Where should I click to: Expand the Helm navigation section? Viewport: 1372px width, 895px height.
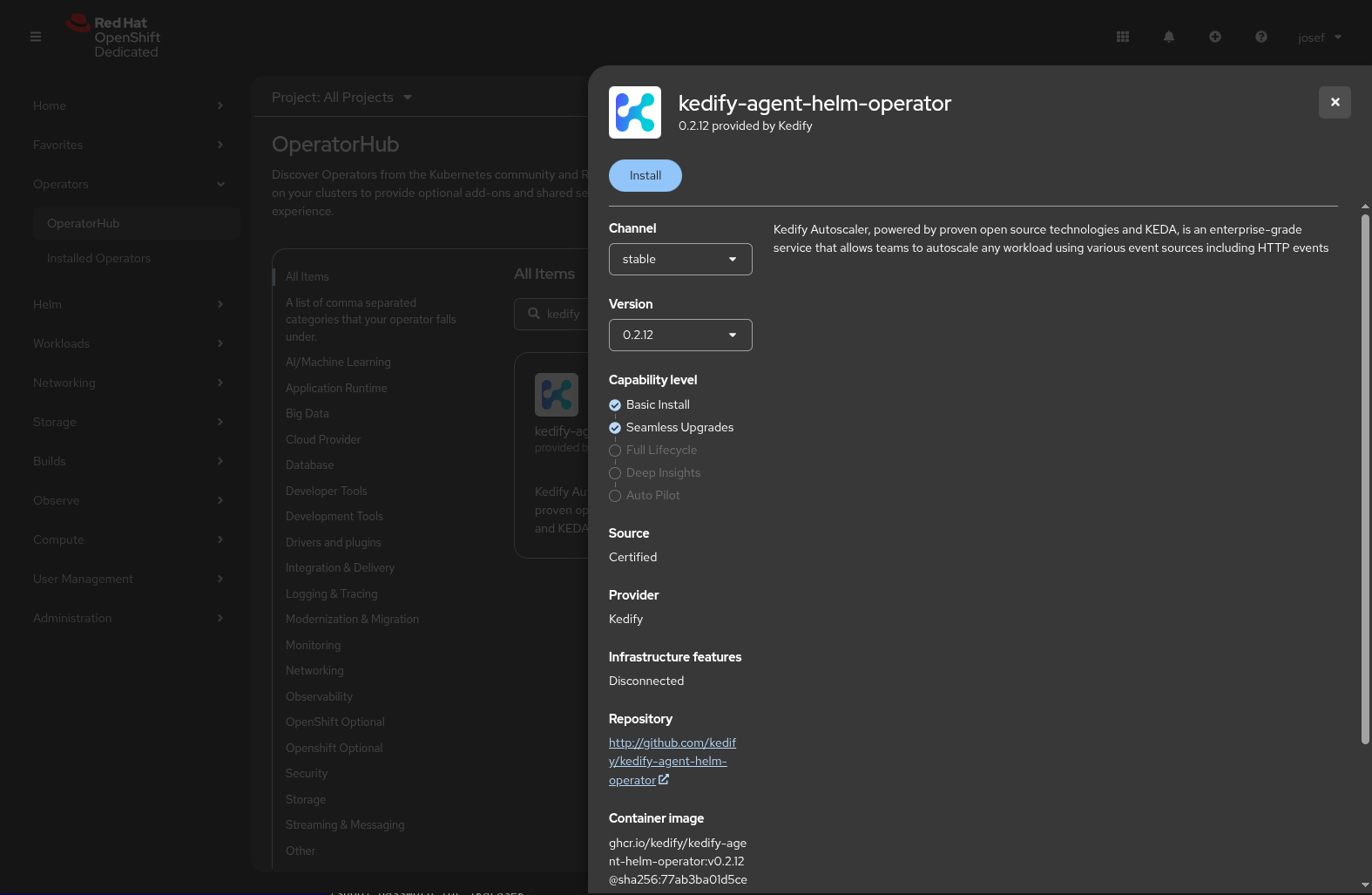[x=129, y=304]
